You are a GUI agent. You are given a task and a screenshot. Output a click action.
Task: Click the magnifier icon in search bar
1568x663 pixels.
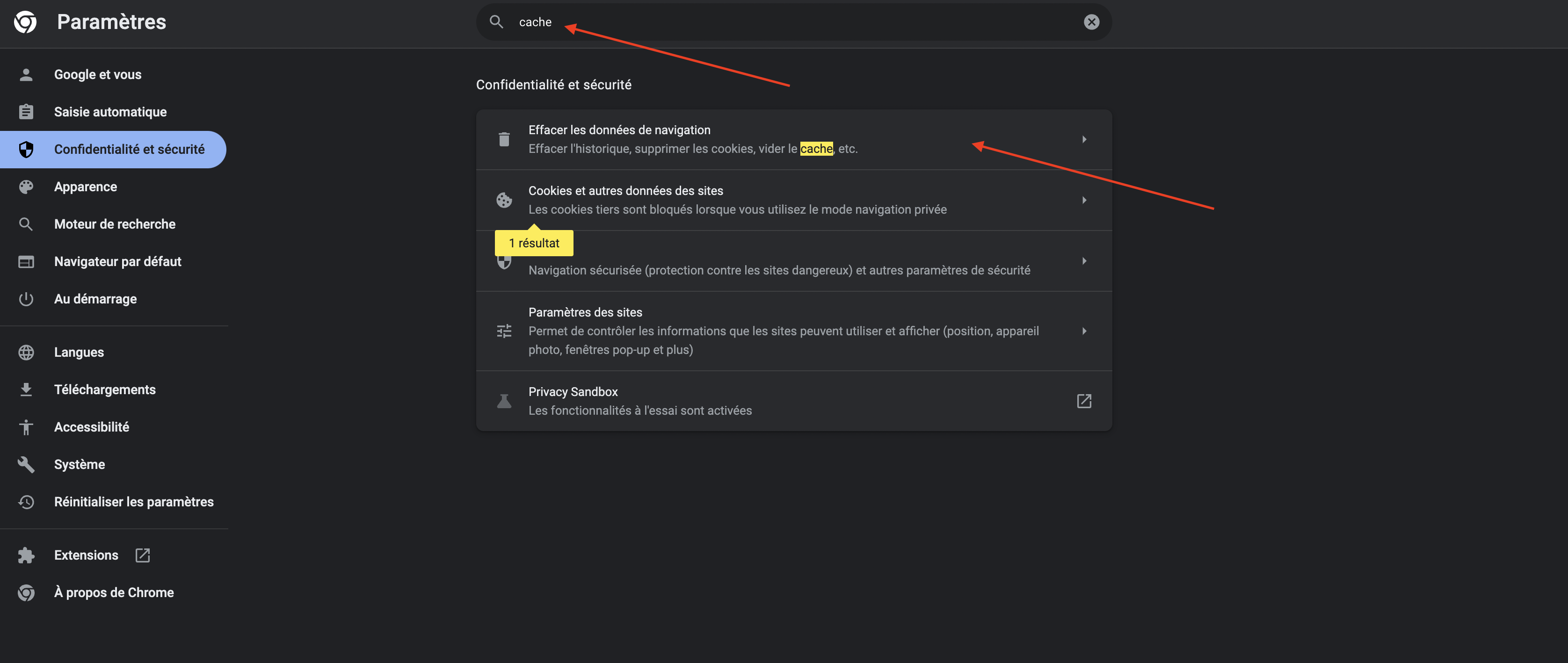click(496, 22)
